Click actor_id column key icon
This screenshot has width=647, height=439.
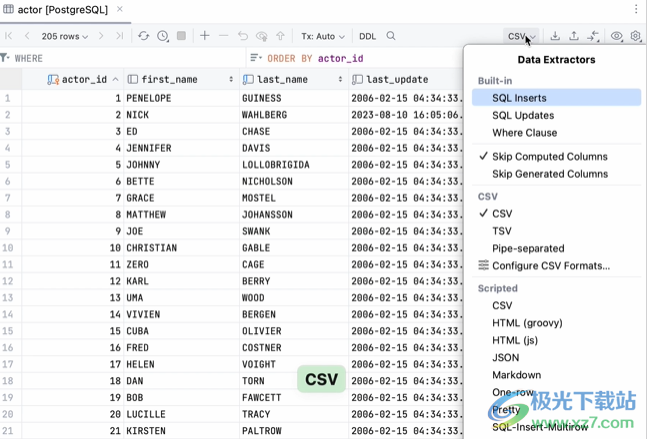coord(53,80)
